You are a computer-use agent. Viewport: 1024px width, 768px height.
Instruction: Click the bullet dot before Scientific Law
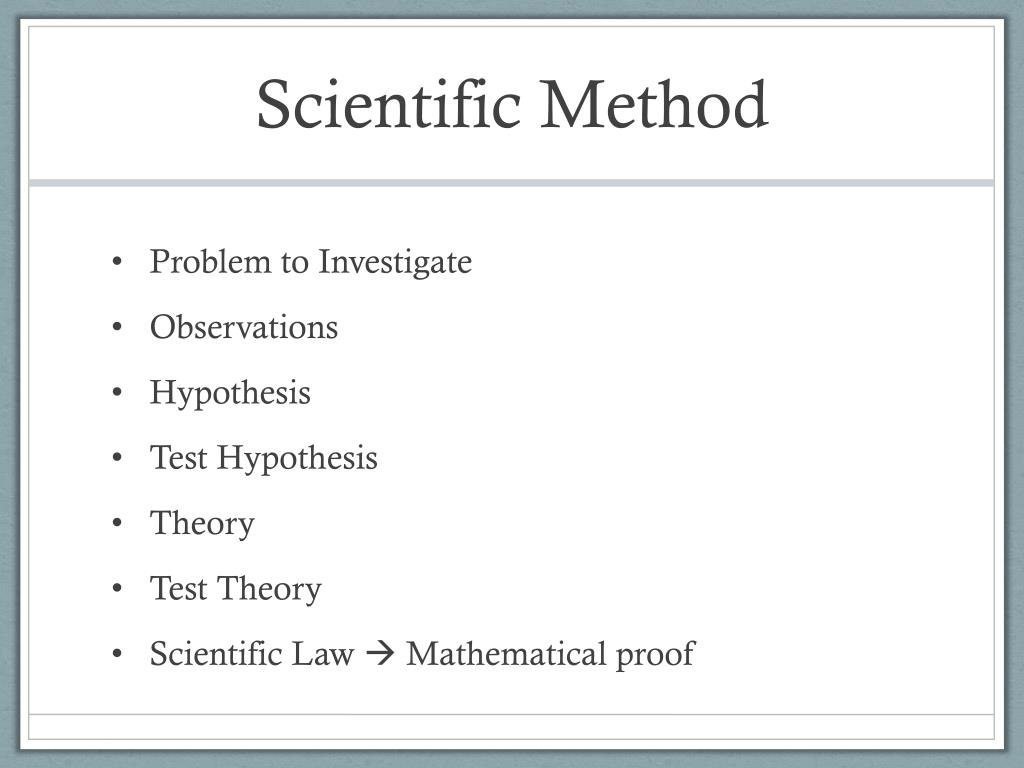pyautogui.click(x=117, y=653)
